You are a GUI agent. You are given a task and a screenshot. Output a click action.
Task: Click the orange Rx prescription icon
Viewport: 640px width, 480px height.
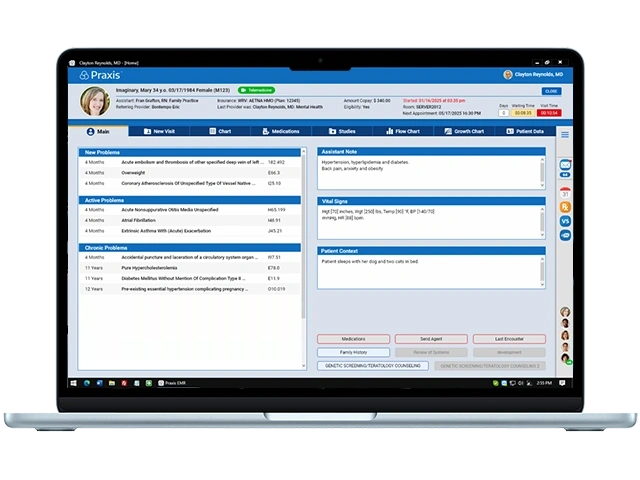[x=565, y=207]
